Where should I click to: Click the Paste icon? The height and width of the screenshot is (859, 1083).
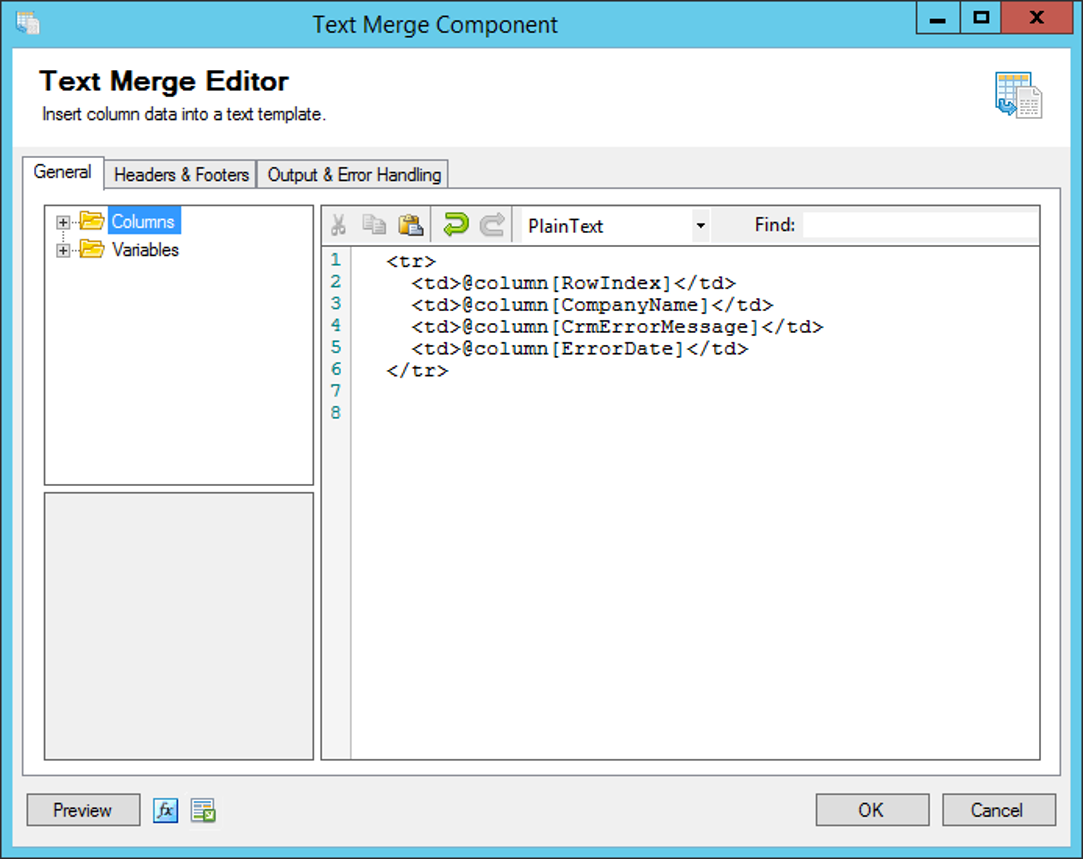[x=410, y=224]
